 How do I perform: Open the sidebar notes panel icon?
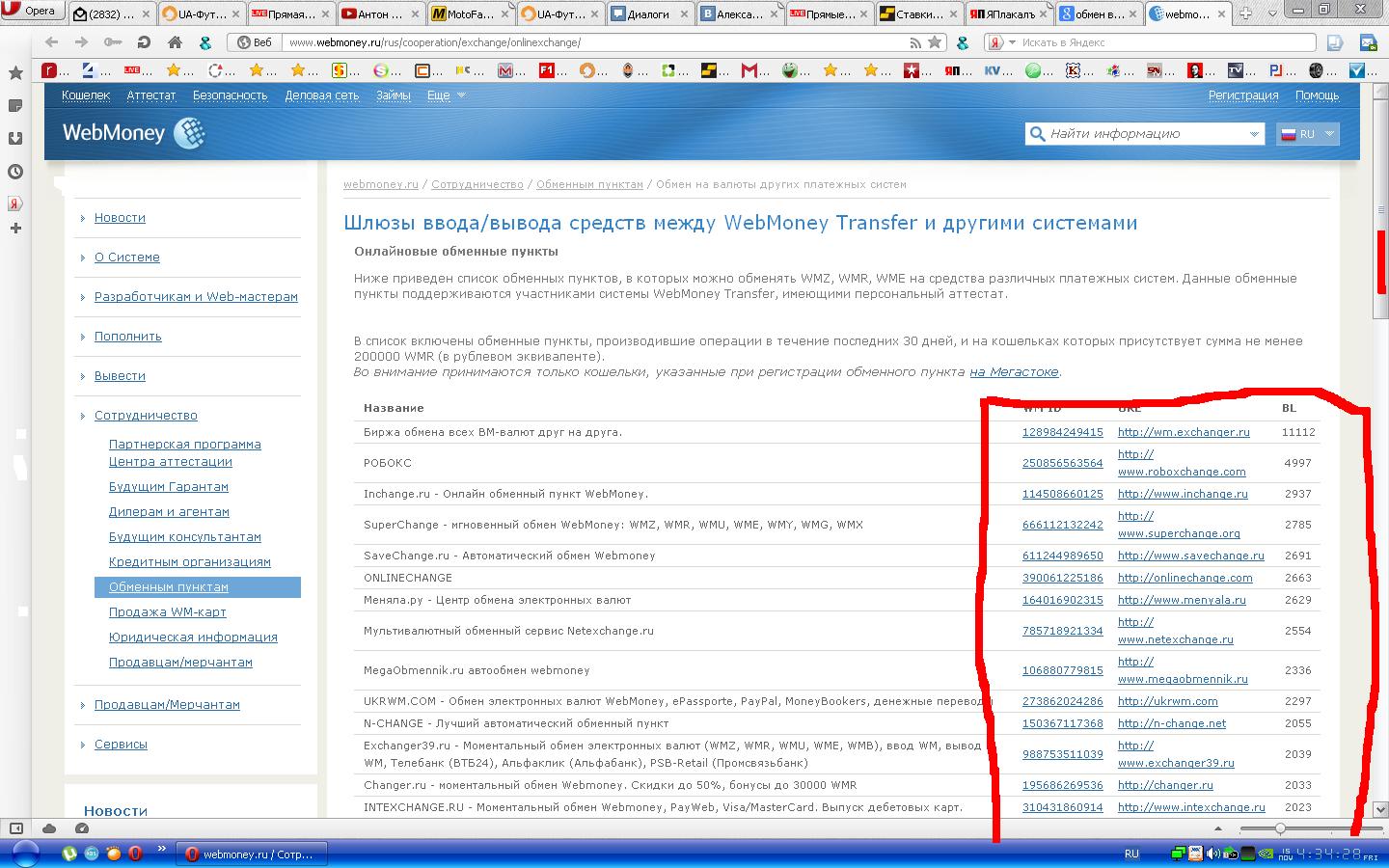[15, 105]
